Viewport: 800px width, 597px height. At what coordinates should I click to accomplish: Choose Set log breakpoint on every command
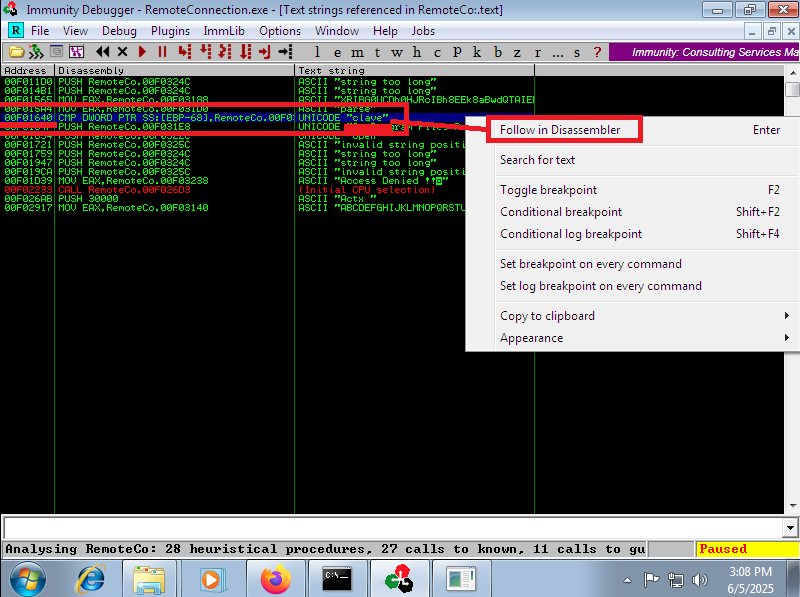pyautogui.click(x=633, y=286)
